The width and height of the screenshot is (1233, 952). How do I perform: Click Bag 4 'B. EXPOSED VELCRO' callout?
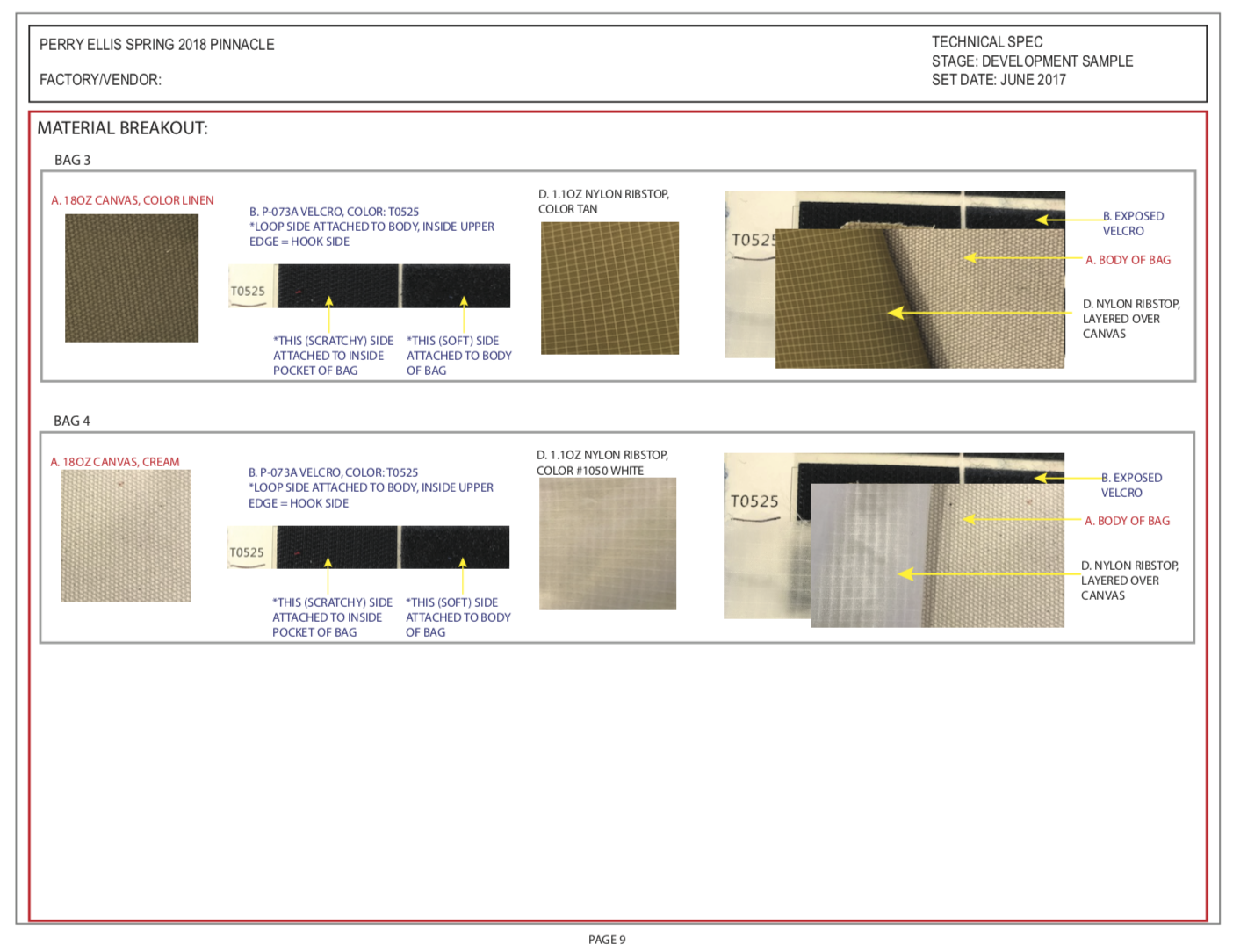point(1131,485)
